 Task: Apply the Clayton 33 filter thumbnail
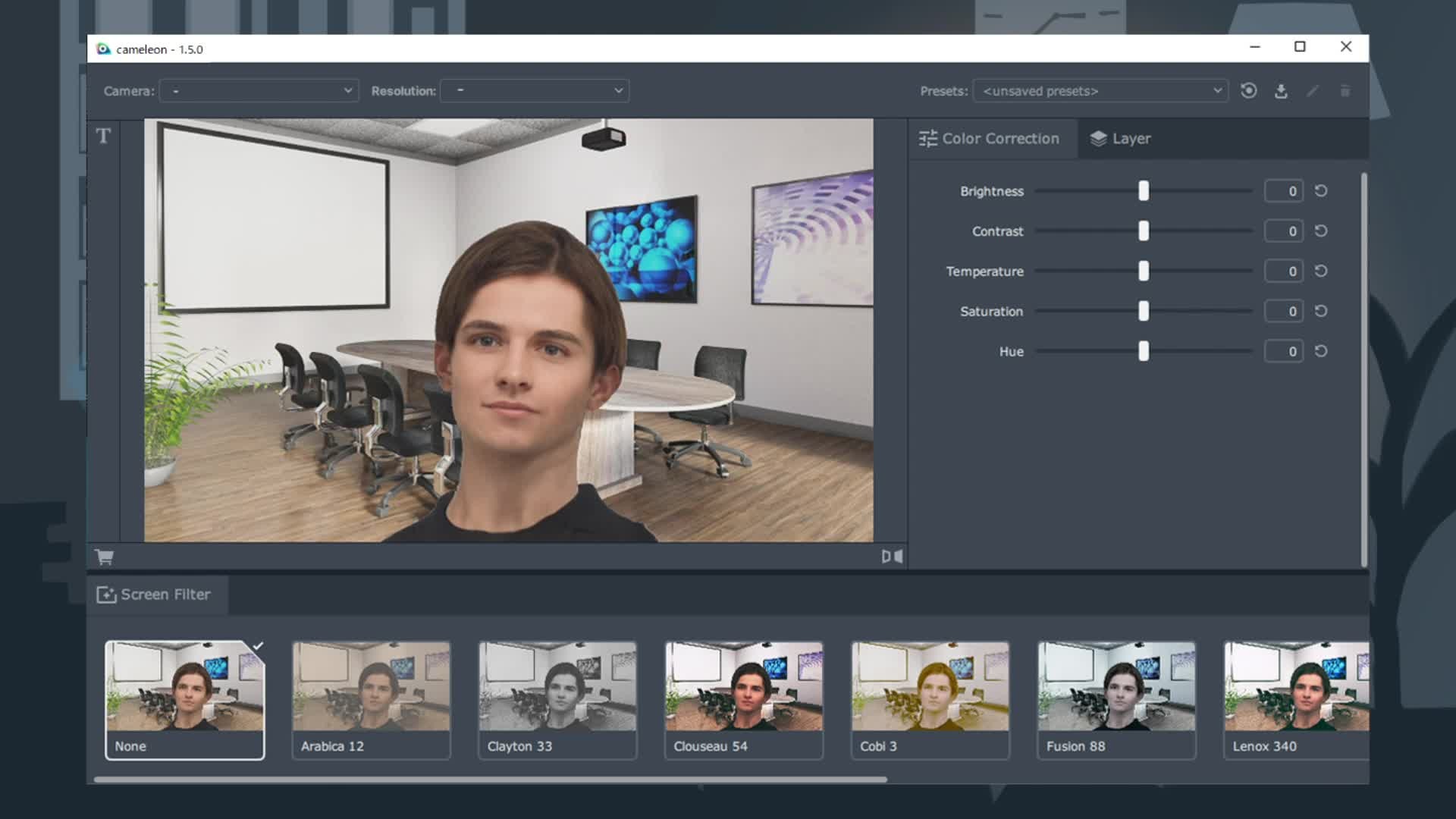557,699
